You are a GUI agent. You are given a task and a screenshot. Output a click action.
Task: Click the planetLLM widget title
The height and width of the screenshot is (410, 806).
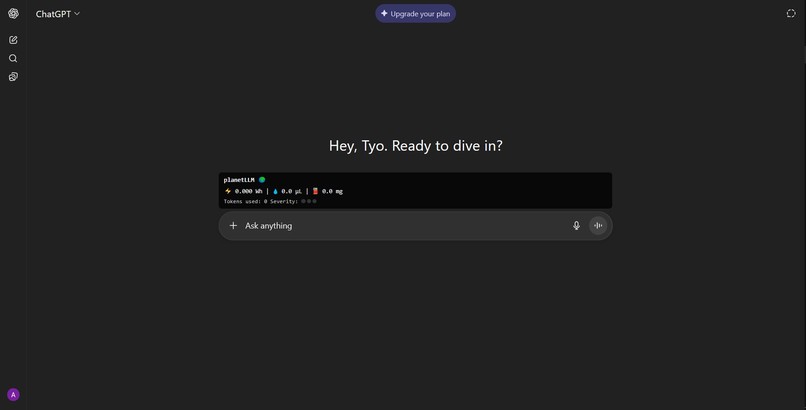(x=239, y=180)
